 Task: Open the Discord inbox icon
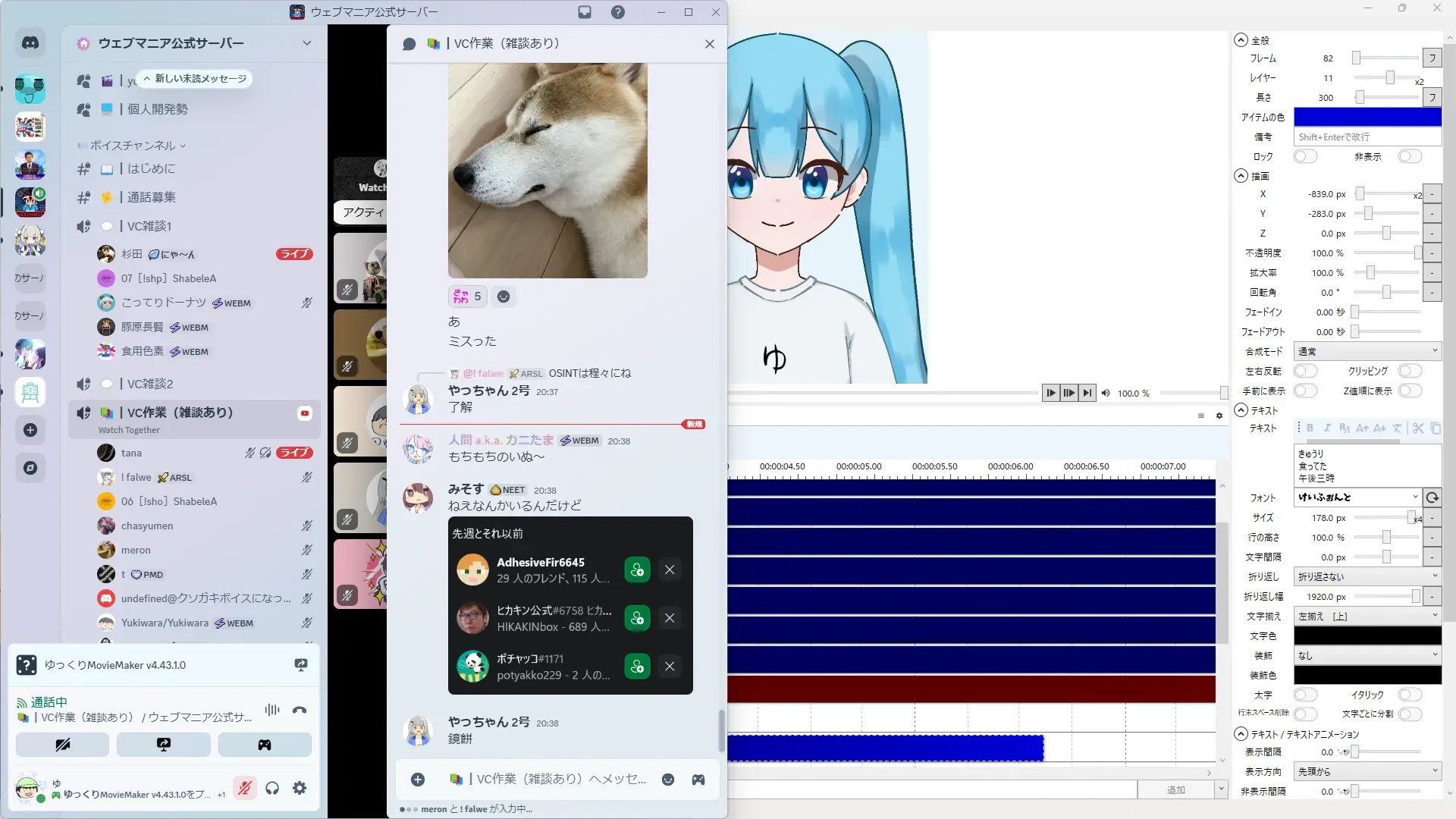coord(585,12)
